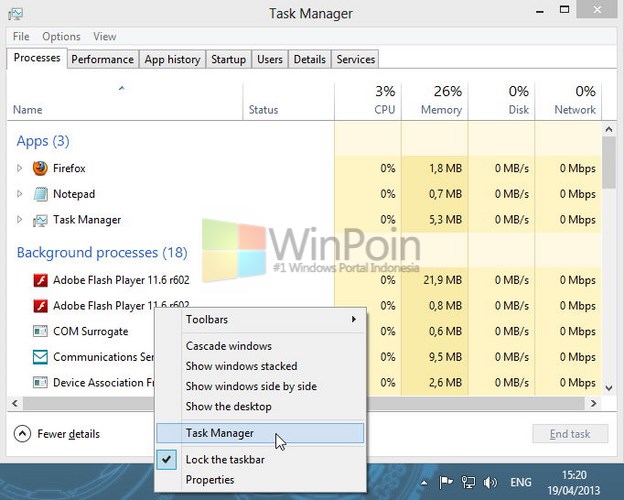Click the vertical scrollbar down arrow

pyautogui.click(x=609, y=388)
